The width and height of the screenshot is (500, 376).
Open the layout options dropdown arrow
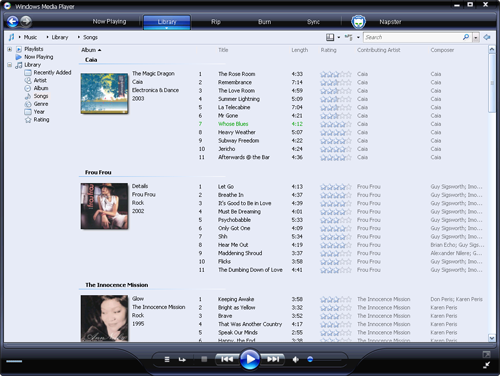click(x=339, y=37)
